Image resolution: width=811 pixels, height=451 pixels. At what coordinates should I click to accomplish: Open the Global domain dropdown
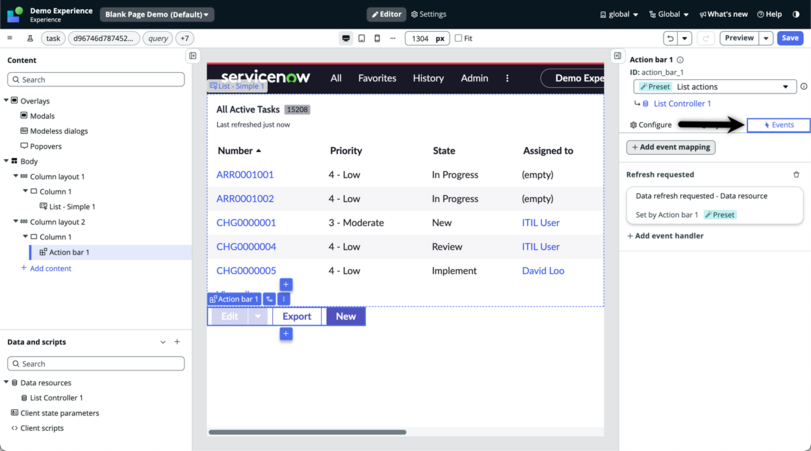669,14
